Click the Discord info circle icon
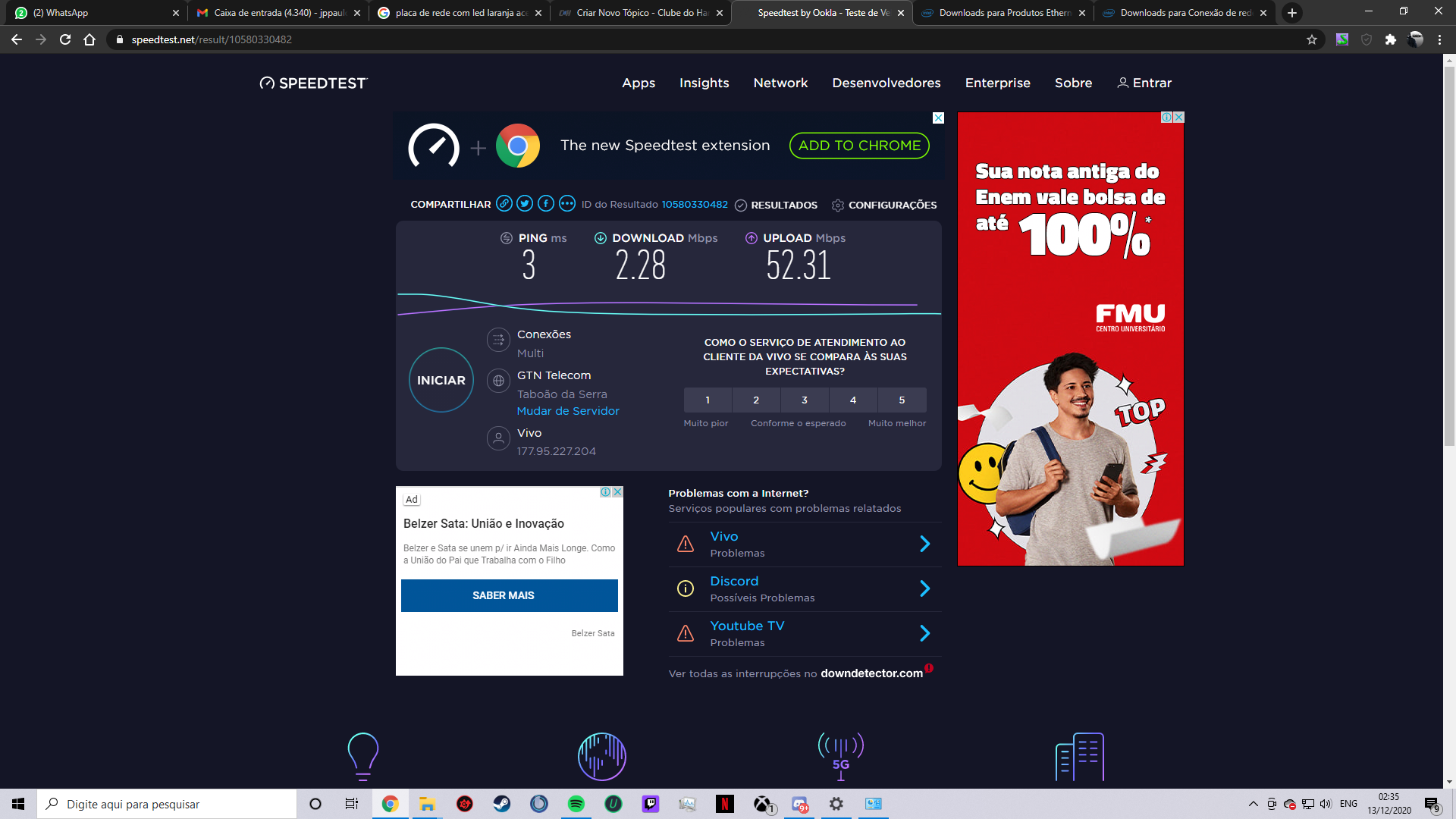Image resolution: width=1456 pixels, height=819 pixels. [686, 588]
